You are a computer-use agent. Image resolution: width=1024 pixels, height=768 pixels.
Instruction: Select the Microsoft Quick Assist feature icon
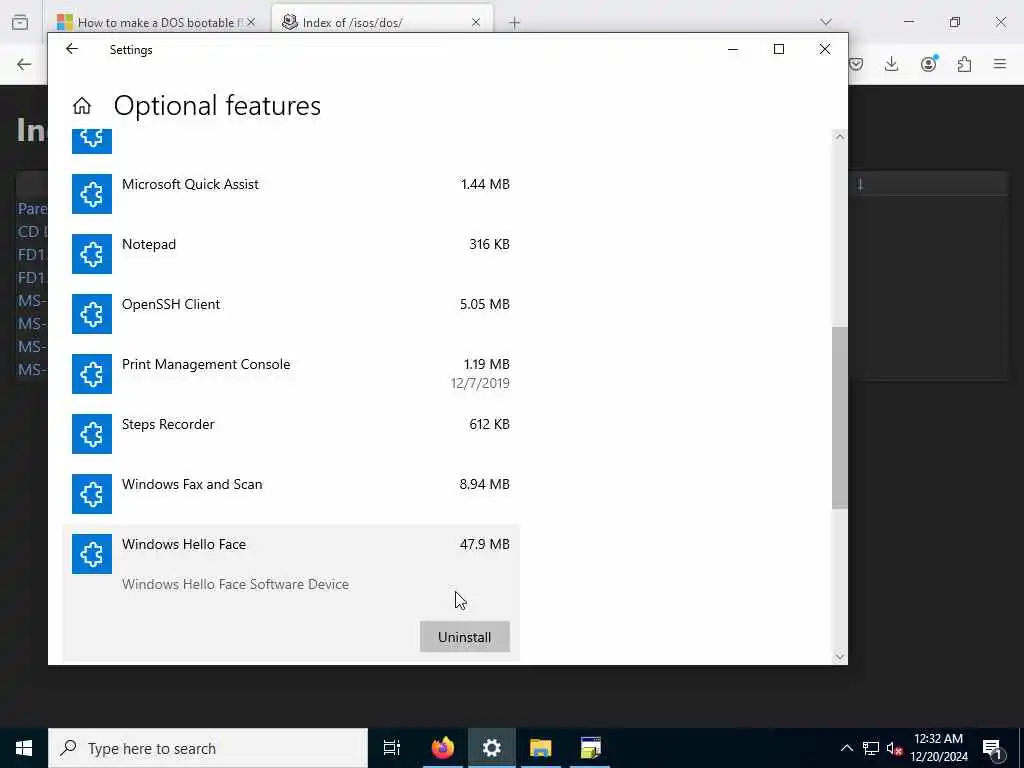91,194
